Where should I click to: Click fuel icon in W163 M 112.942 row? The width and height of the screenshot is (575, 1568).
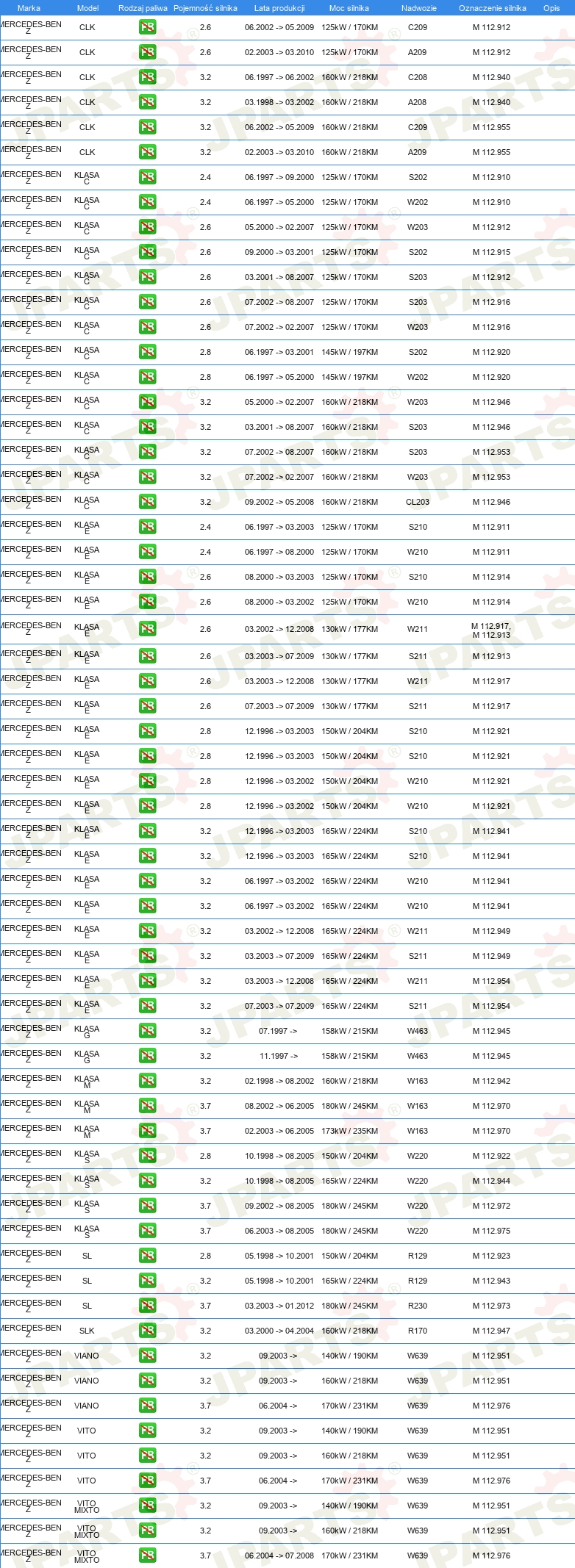(147, 1081)
